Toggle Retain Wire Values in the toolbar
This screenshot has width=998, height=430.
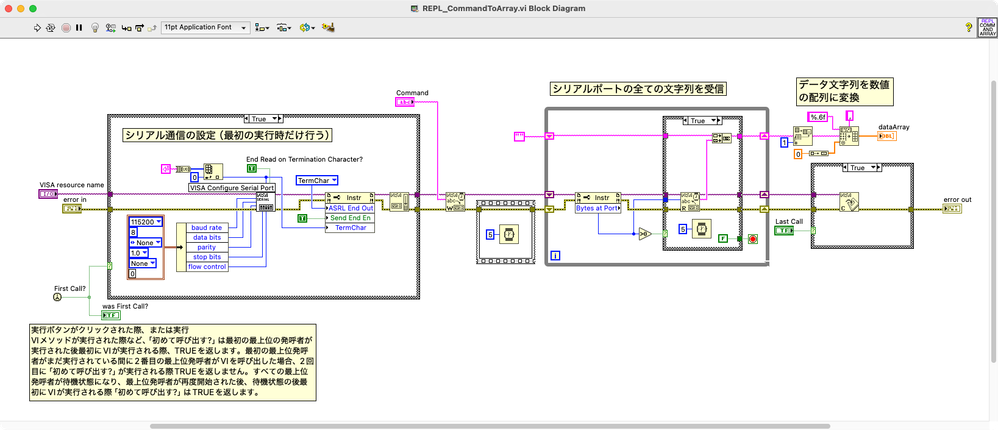111,28
